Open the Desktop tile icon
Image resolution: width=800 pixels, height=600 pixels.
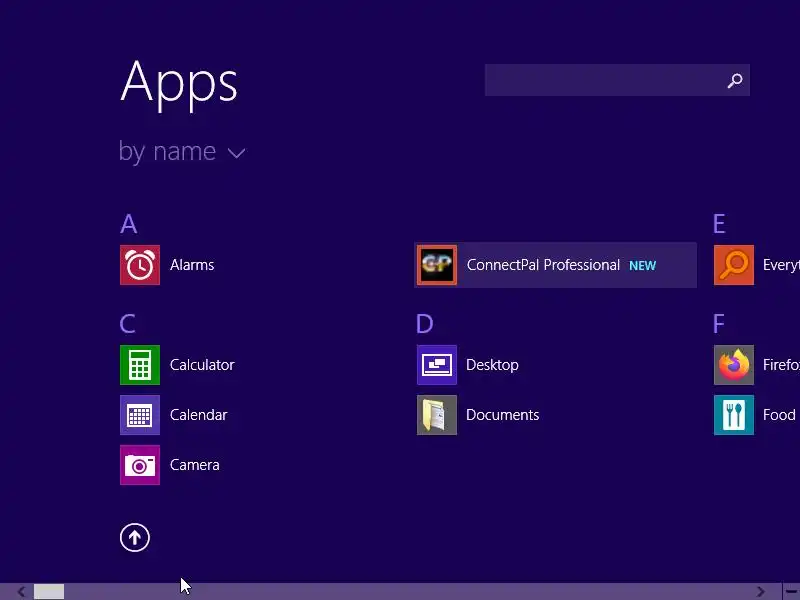point(437,365)
